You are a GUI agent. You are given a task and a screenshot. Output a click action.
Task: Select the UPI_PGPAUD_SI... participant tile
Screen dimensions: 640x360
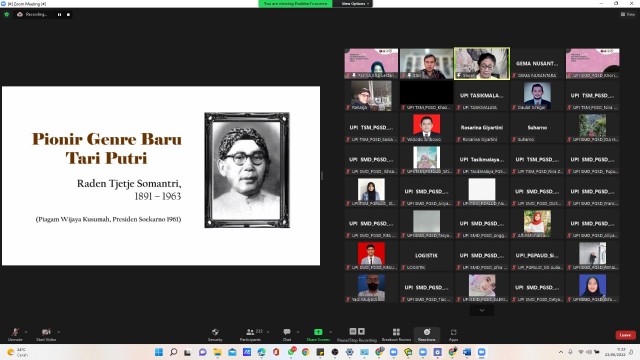coord(537,256)
